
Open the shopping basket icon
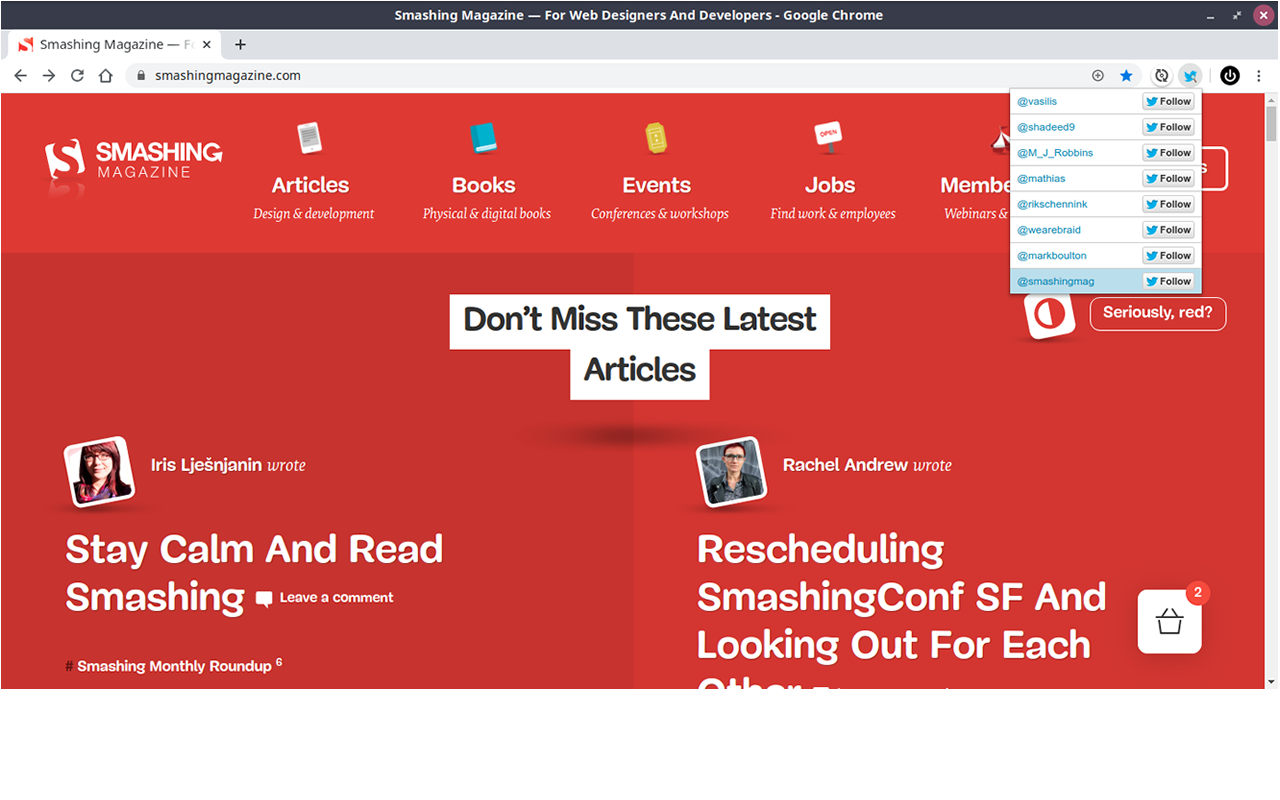point(1169,622)
